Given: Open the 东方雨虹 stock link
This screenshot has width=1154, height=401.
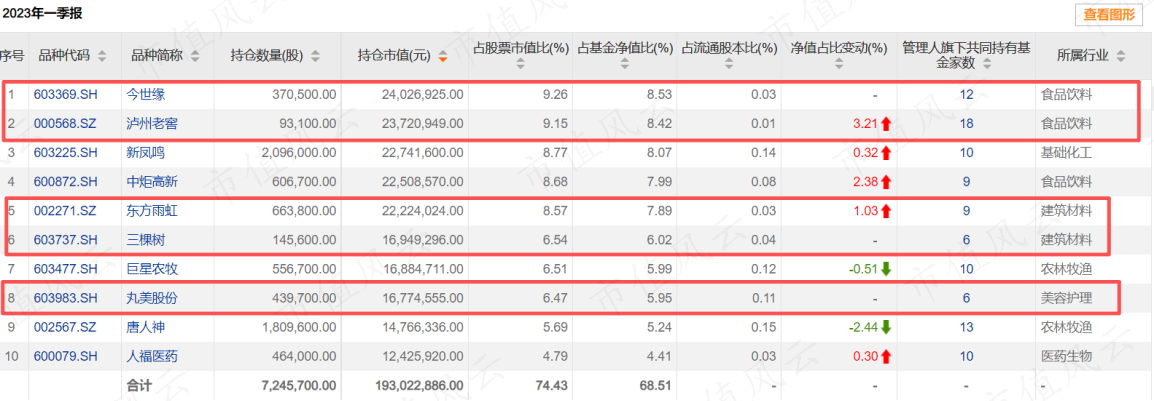Looking at the screenshot, I should 152,211.
